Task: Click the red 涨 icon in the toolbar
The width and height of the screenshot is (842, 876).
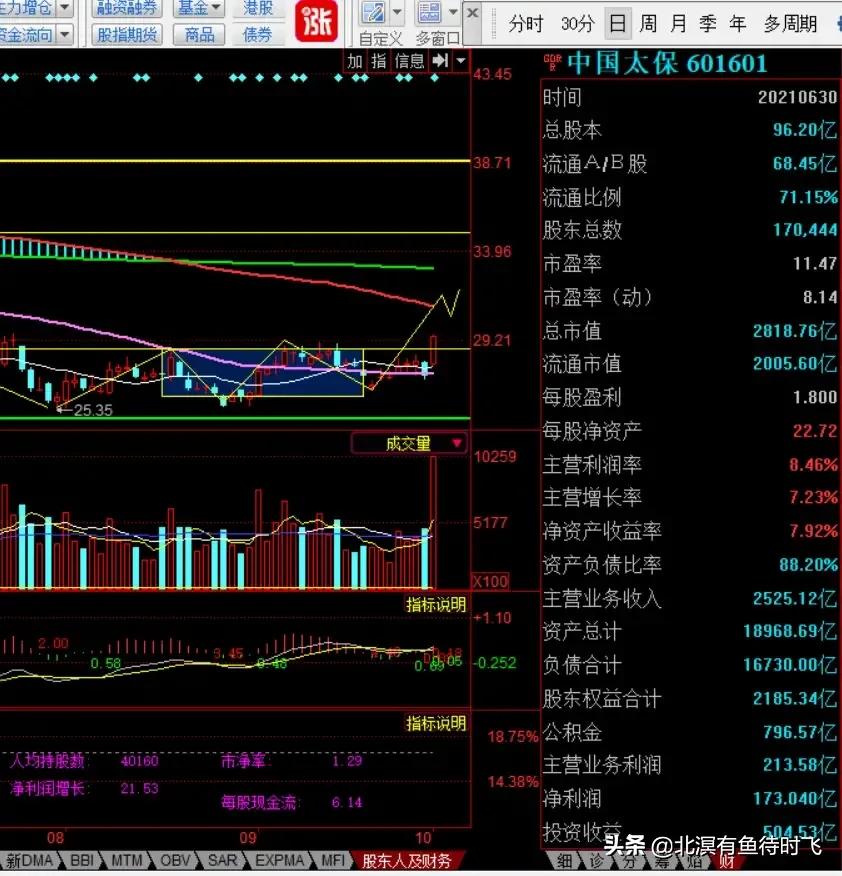Action: coord(316,21)
